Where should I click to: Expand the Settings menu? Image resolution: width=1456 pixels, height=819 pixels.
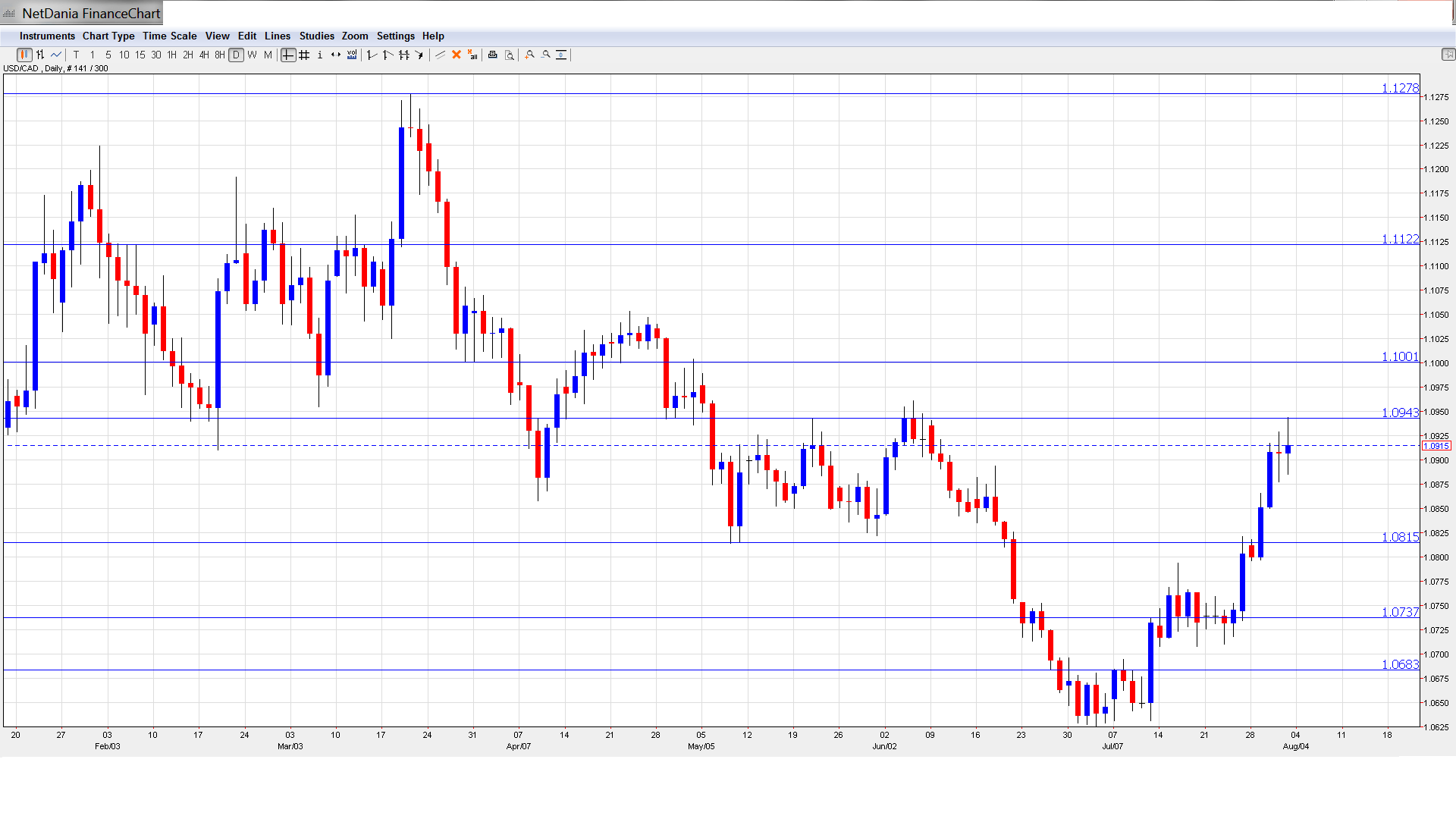tap(395, 36)
